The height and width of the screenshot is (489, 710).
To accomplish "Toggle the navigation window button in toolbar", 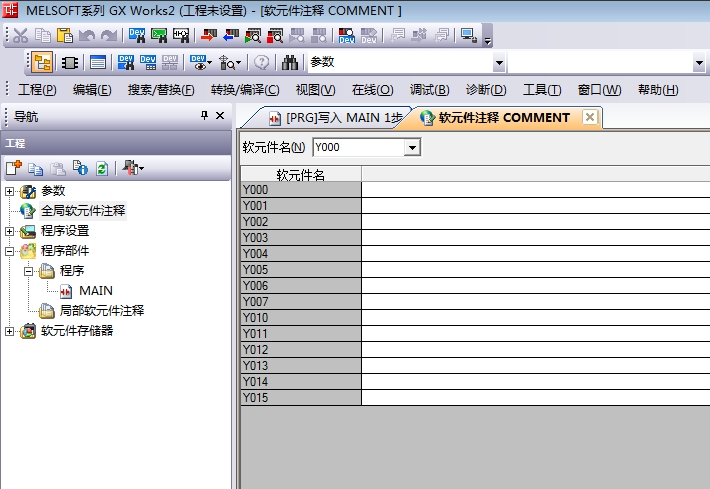I will click(42, 62).
